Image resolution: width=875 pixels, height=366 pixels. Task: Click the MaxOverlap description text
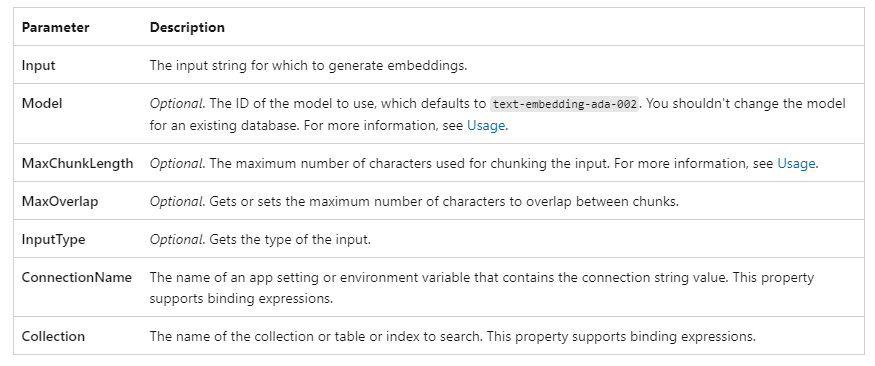(x=414, y=201)
